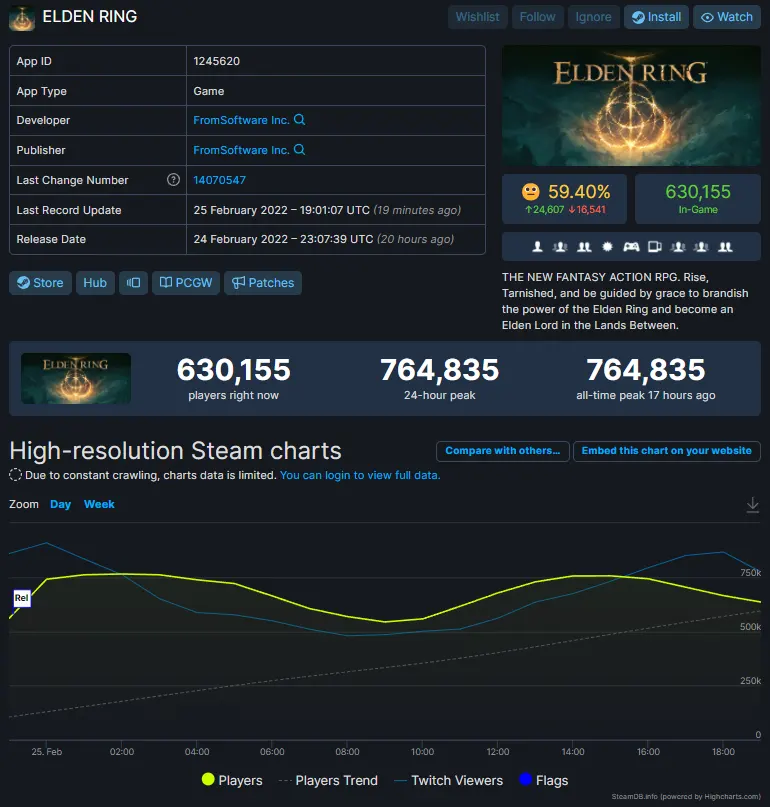Click the review rating face emoji
The width and height of the screenshot is (770, 807).
531,191
